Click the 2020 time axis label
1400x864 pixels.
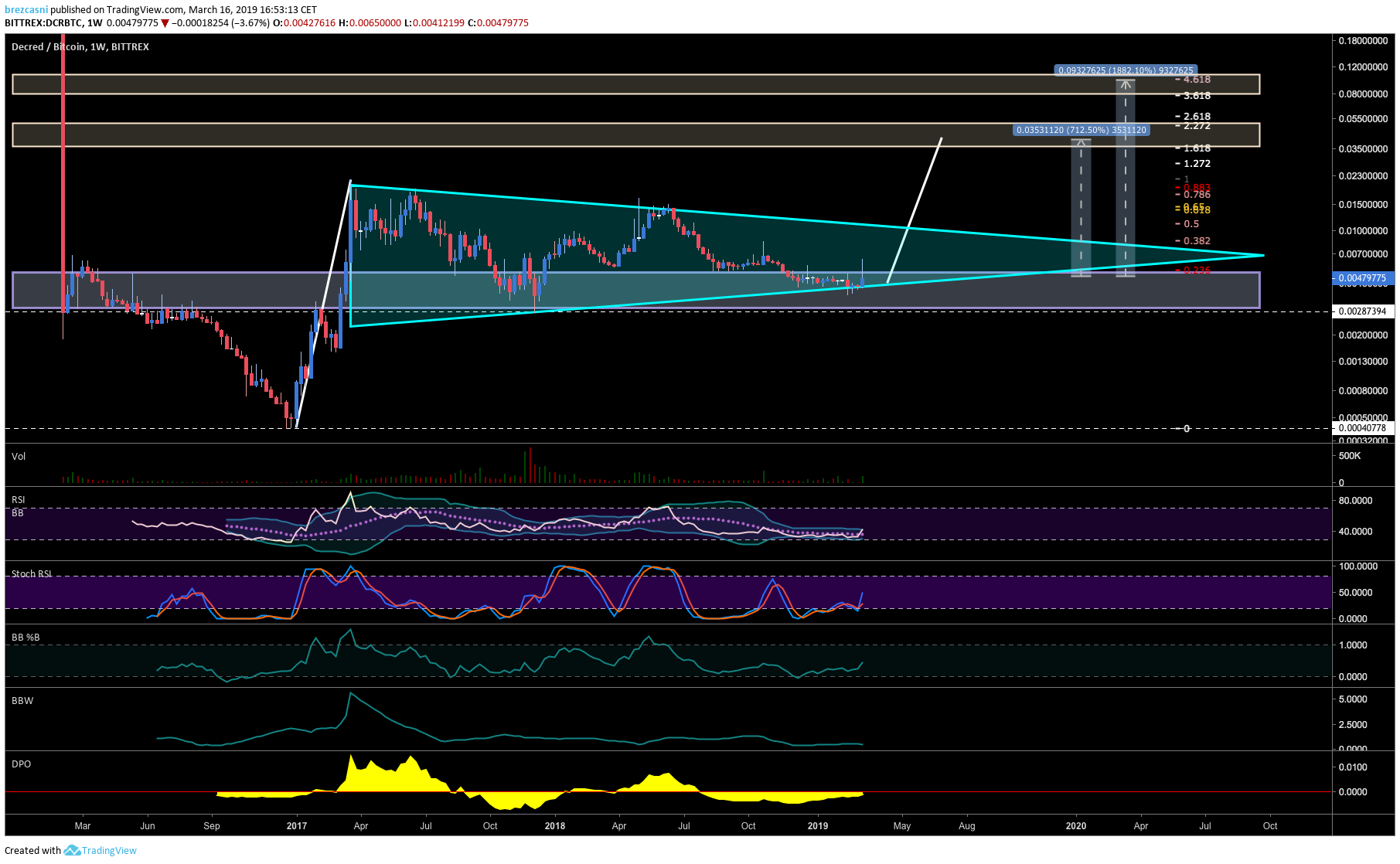[1076, 826]
